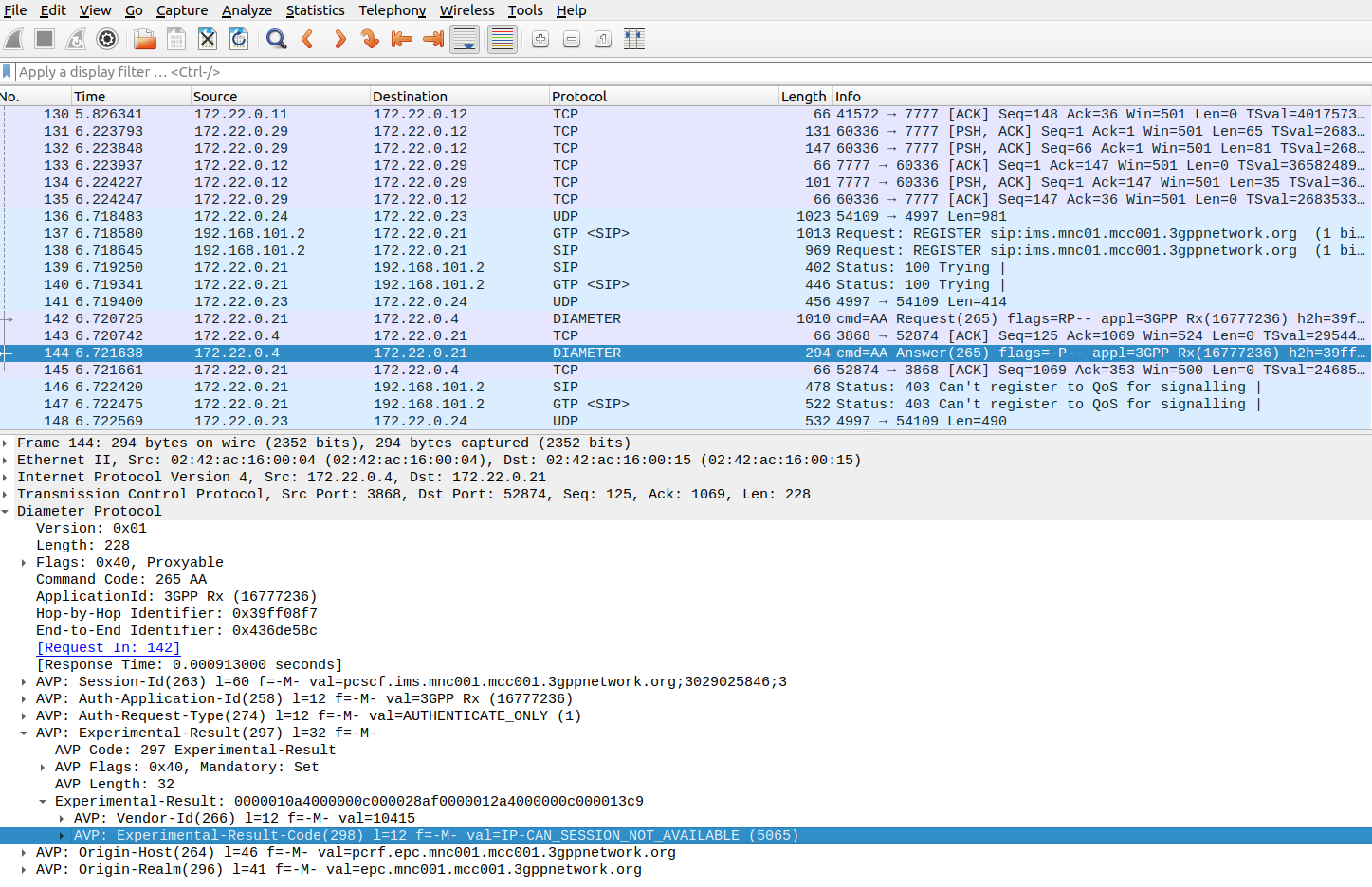1372x887 pixels.
Task: Toggle auto-scroll during live capture
Action: click(x=465, y=39)
